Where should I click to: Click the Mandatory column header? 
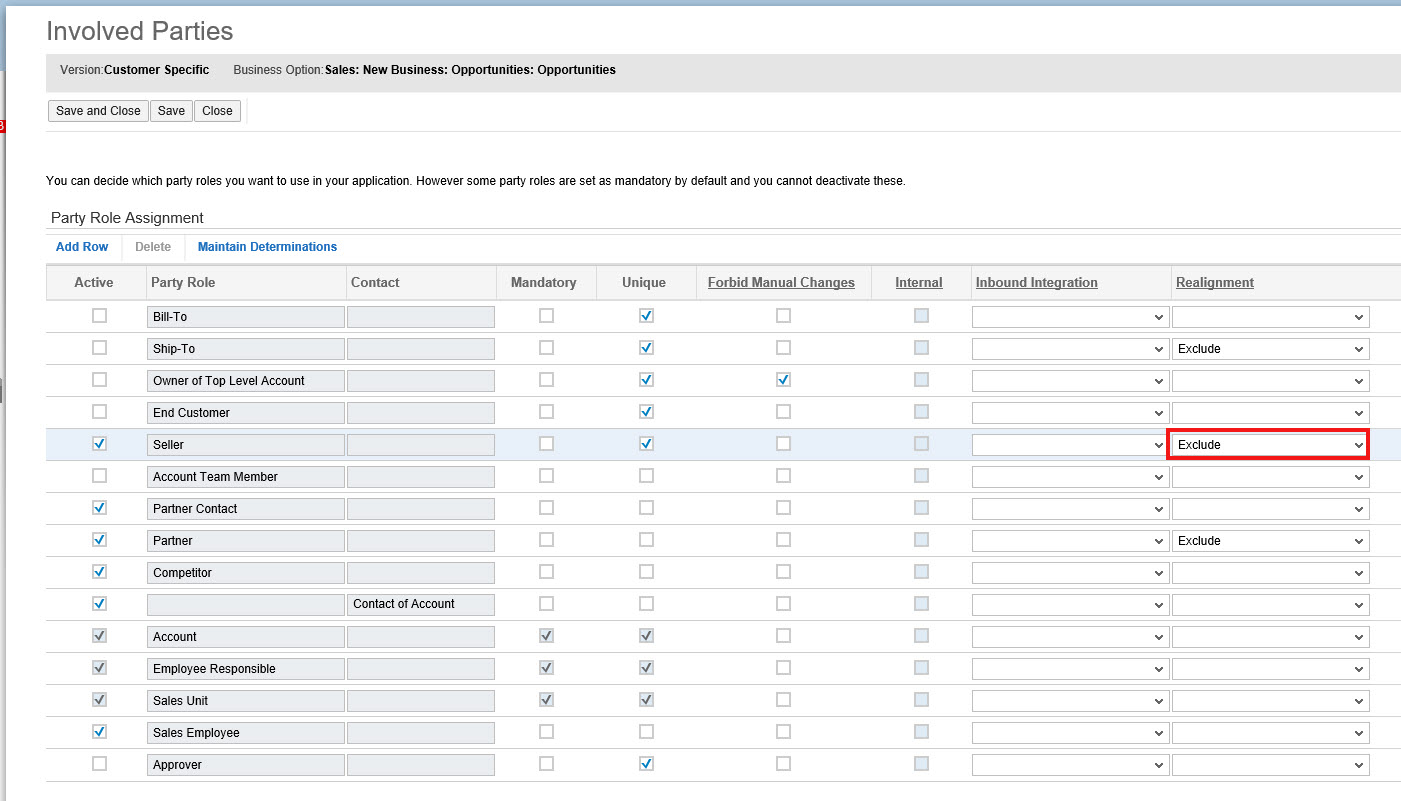point(543,283)
